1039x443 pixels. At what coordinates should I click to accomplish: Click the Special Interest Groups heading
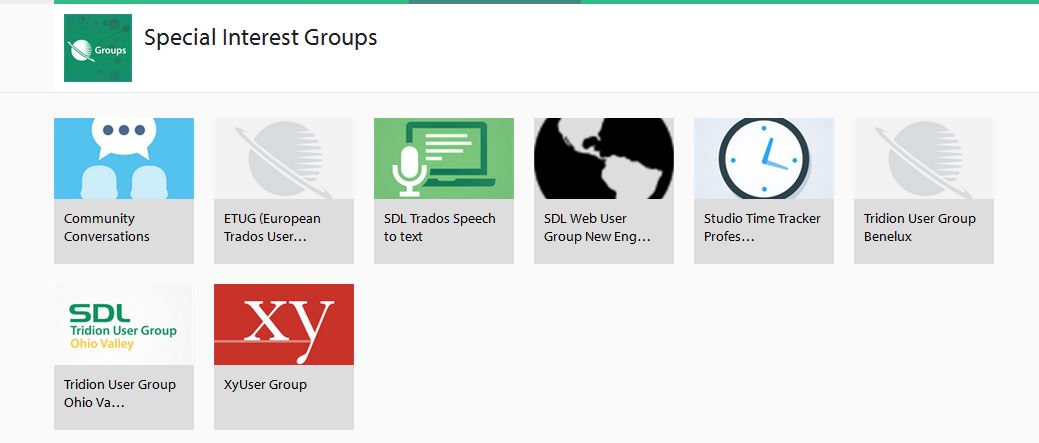coord(260,38)
